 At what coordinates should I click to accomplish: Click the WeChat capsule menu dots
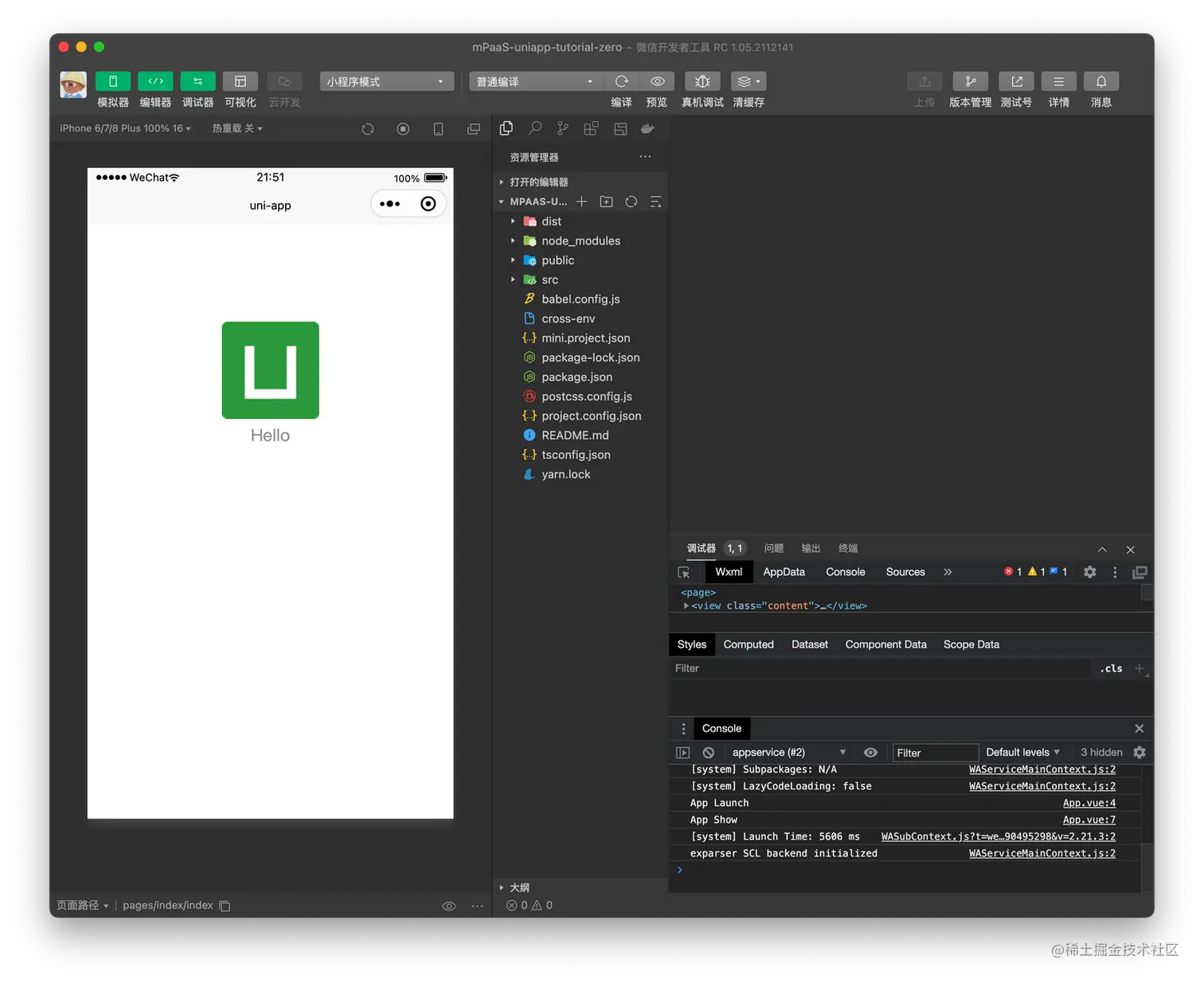[390, 204]
